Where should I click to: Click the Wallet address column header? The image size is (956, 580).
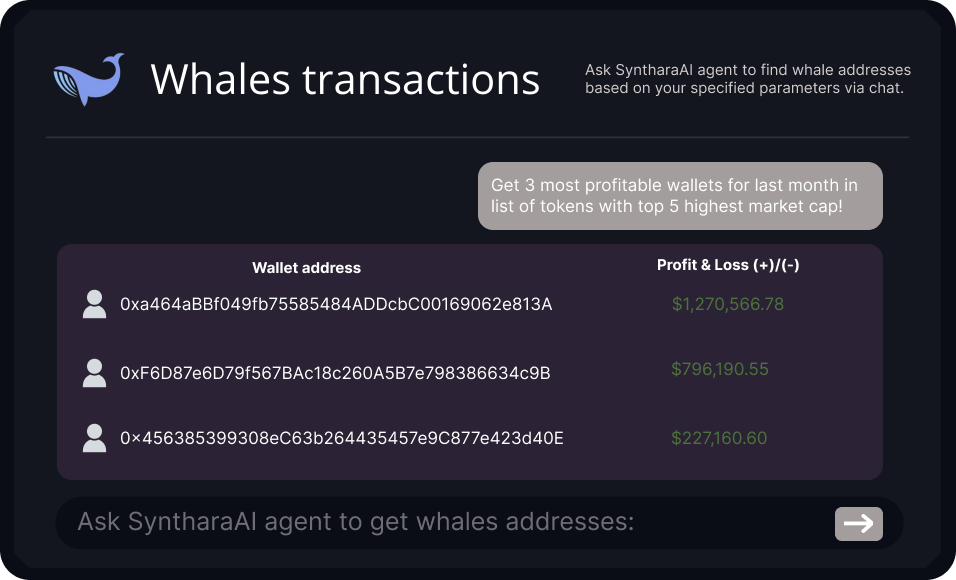click(306, 268)
